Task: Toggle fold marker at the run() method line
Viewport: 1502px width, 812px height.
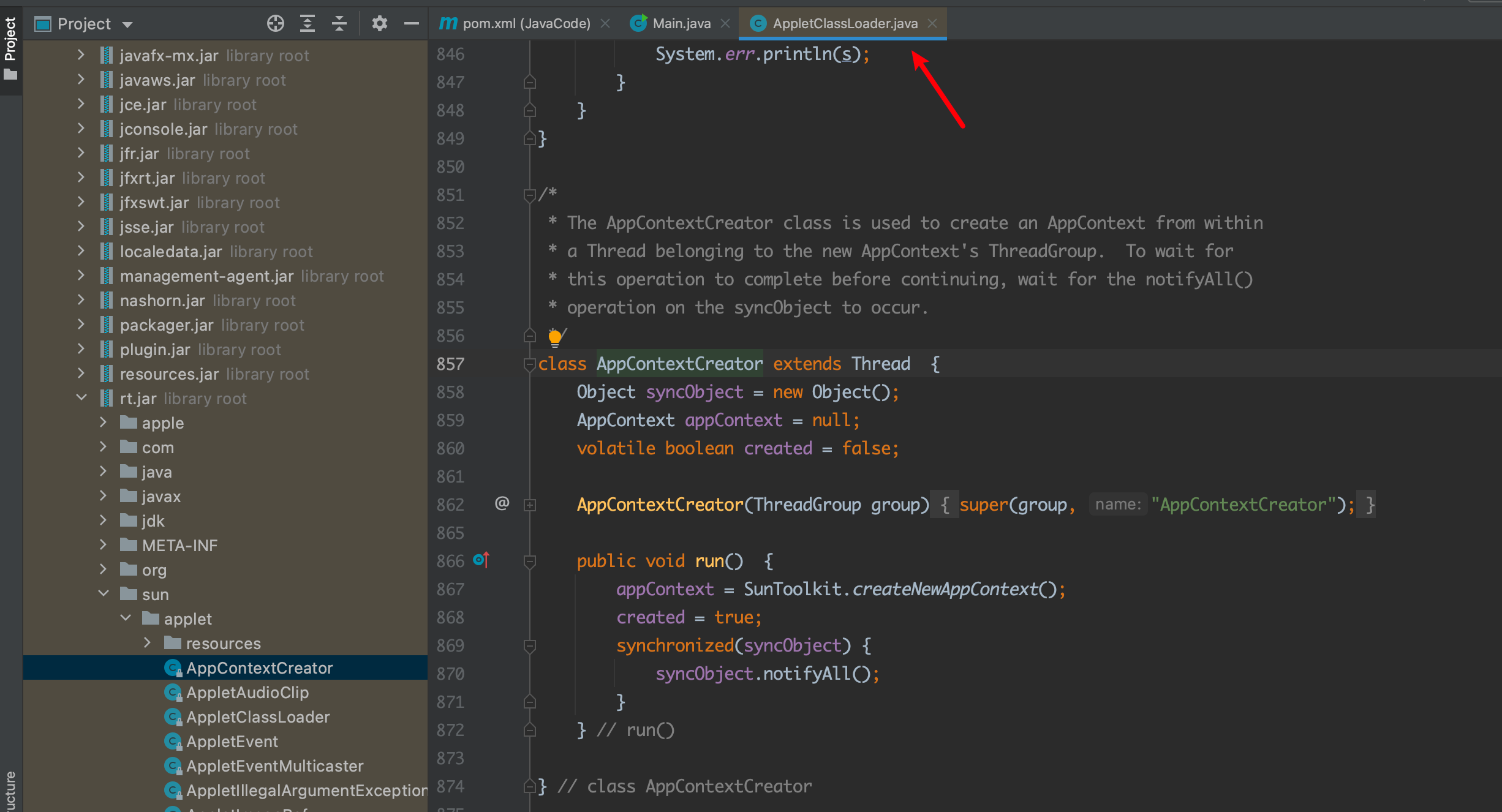Action: [530, 561]
